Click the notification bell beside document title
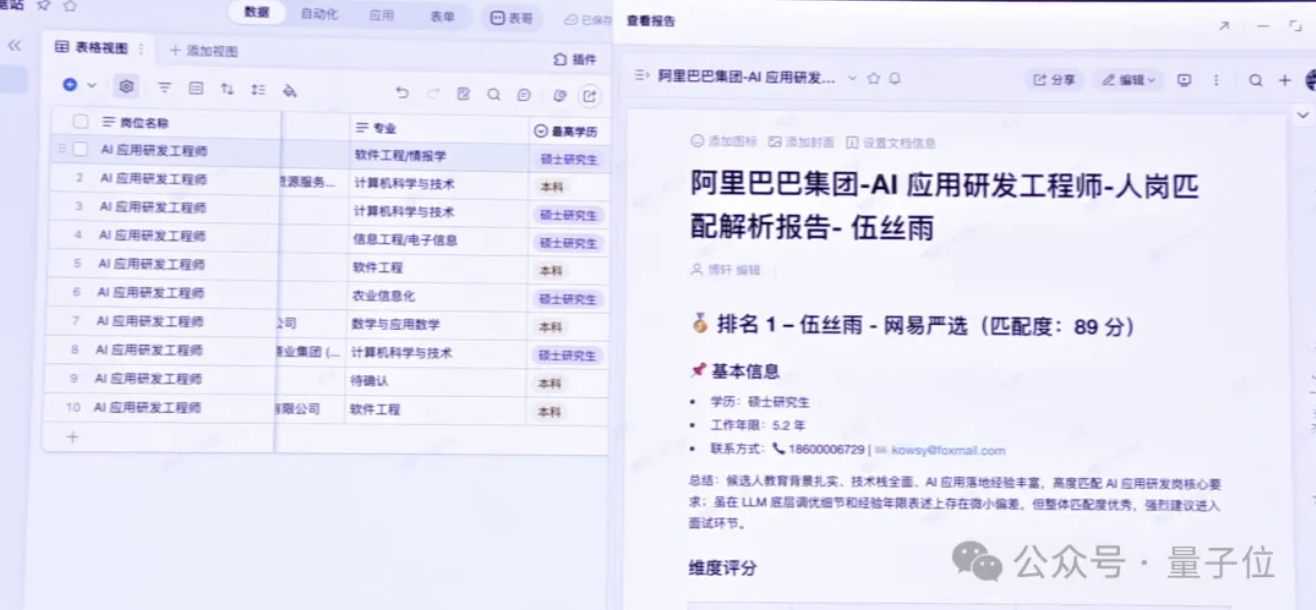Viewport: 1316px width, 610px height. tap(895, 78)
